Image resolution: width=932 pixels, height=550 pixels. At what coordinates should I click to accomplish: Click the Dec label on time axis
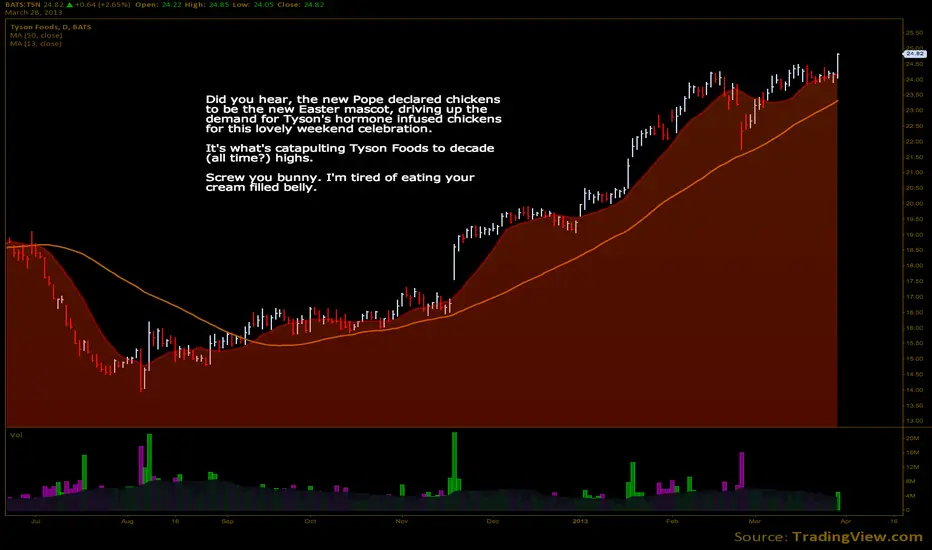pos(493,521)
